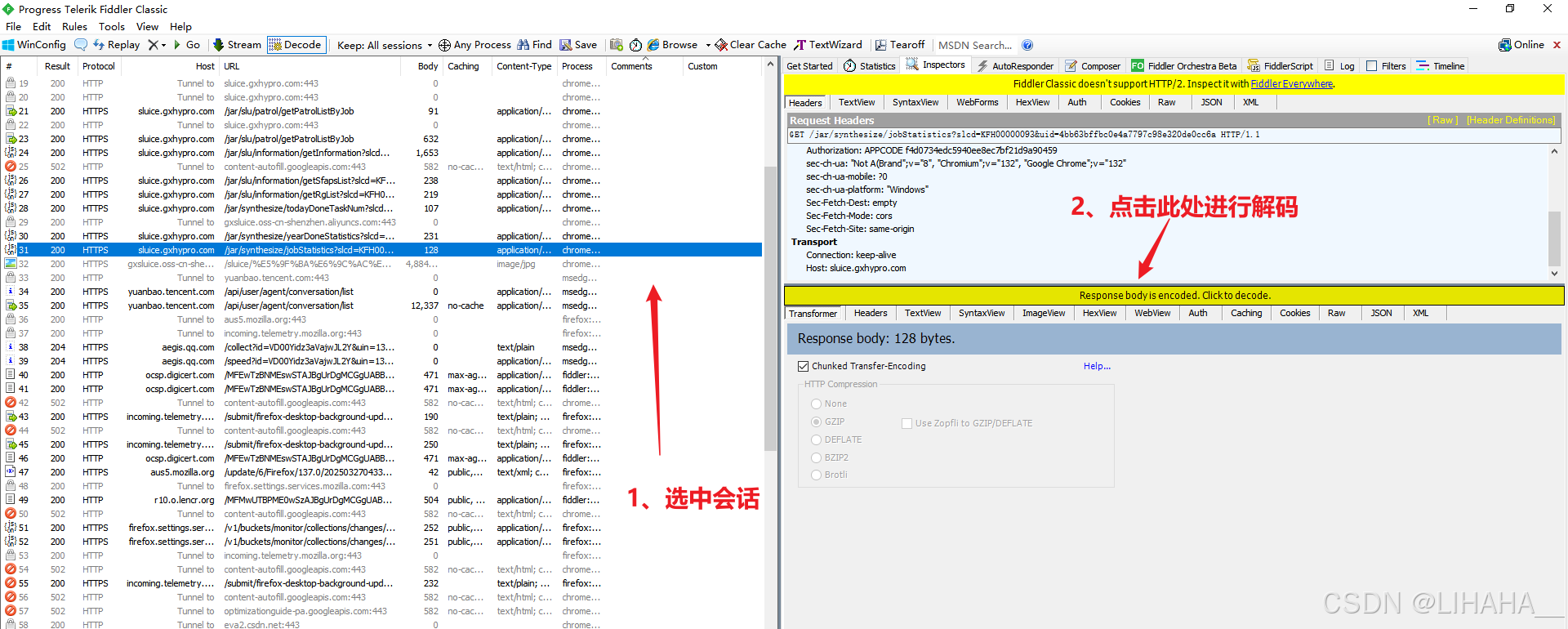1568x629 pixels.
Task: Open the Timeline tab
Action: click(x=1441, y=66)
